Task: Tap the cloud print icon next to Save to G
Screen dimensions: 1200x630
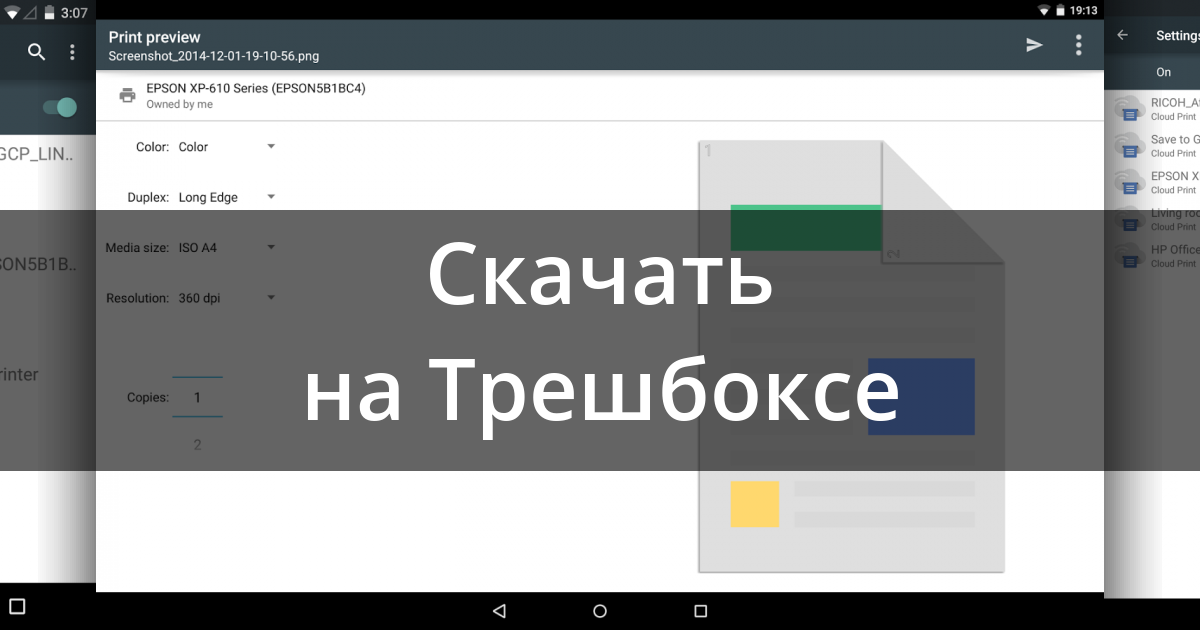Action: 1128,146
